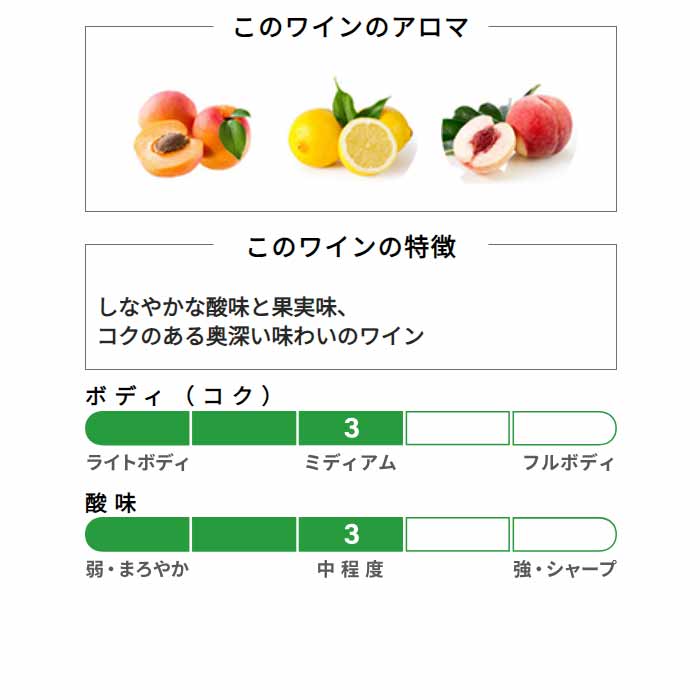
Task: Click the ライトボディ label
Action: pos(138,462)
